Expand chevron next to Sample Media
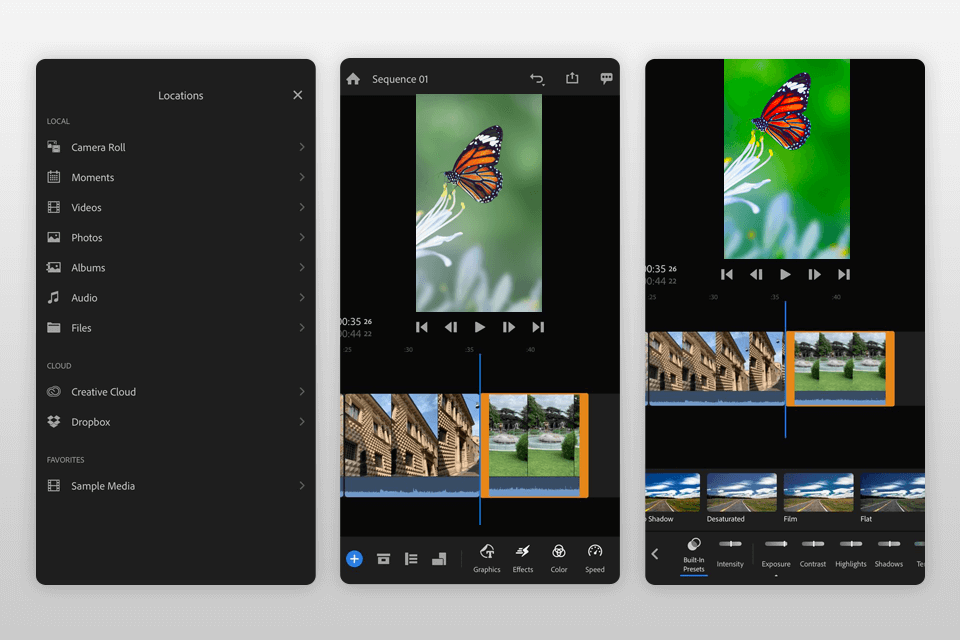Image resolution: width=960 pixels, height=640 pixels. pos(302,485)
